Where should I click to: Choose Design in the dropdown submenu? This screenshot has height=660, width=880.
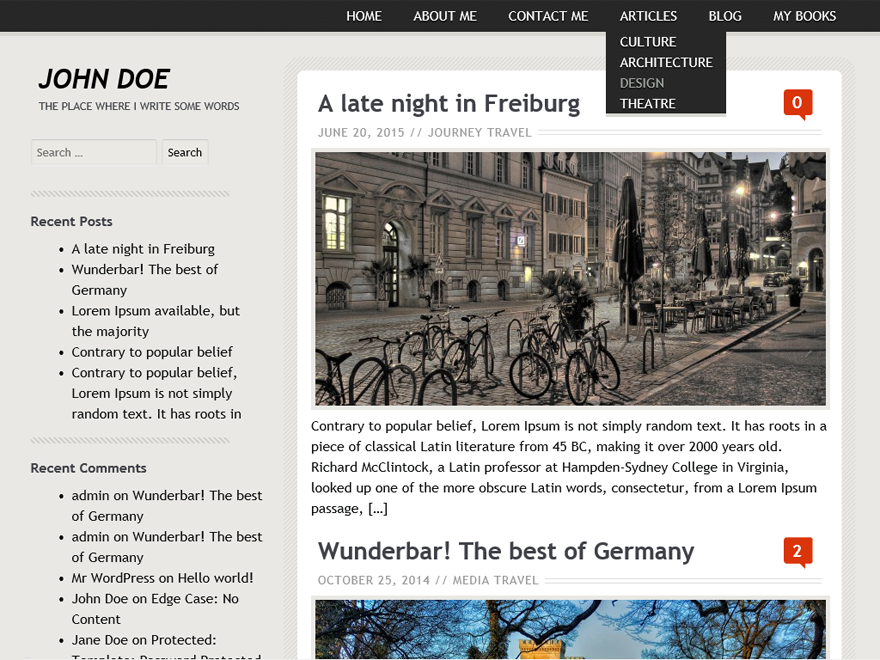[x=642, y=83]
